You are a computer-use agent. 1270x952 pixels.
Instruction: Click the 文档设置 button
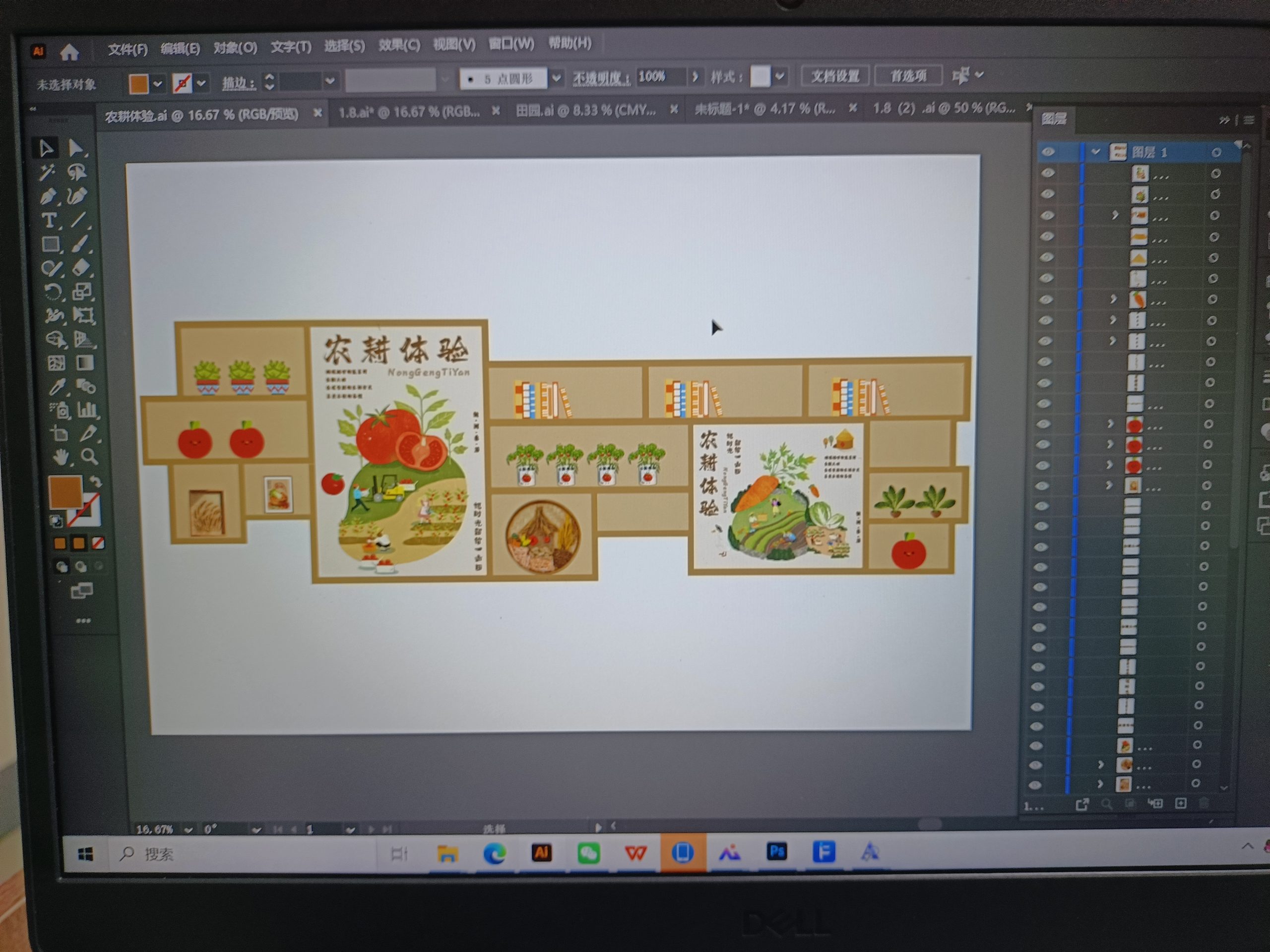tap(834, 76)
